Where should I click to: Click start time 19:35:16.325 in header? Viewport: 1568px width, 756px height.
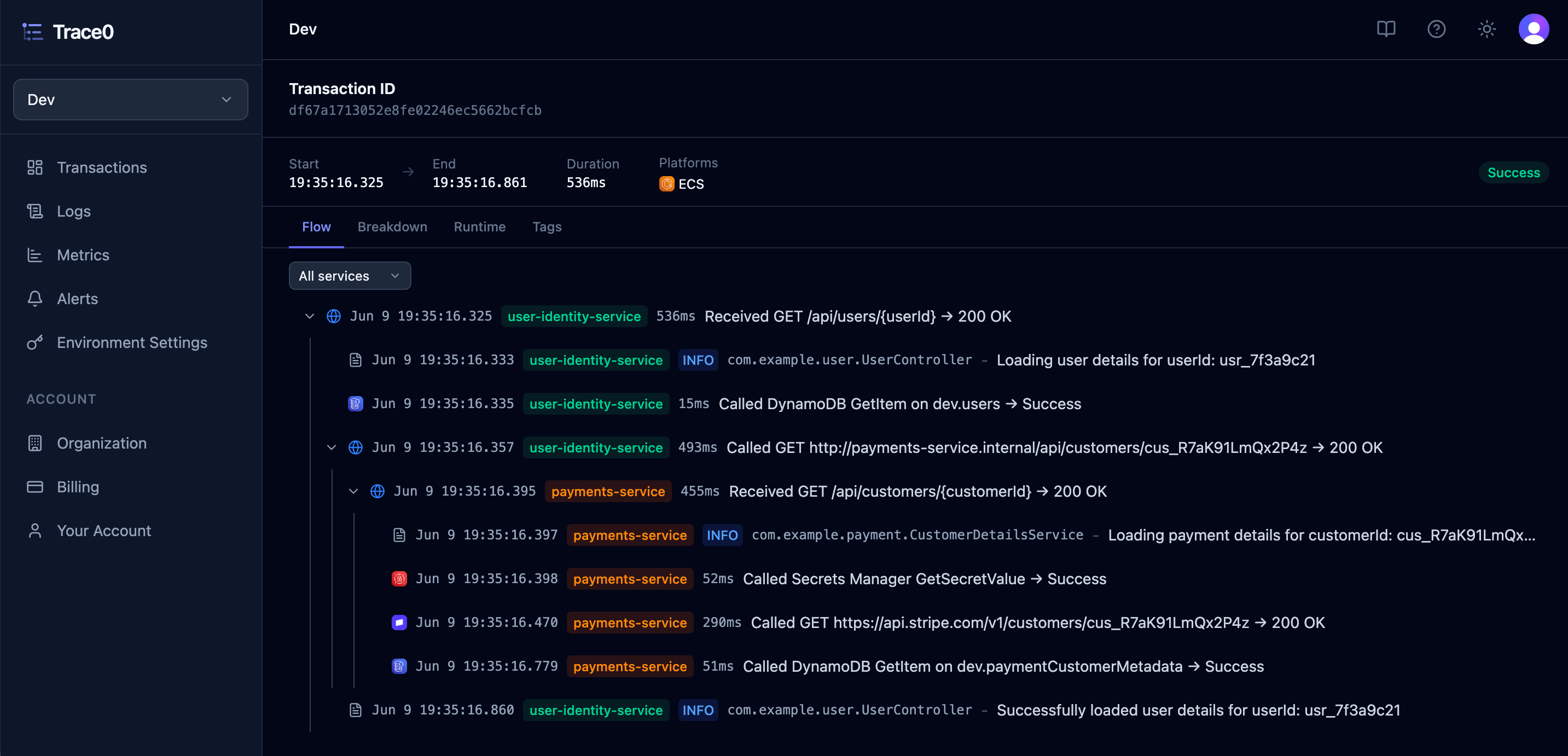(x=336, y=183)
